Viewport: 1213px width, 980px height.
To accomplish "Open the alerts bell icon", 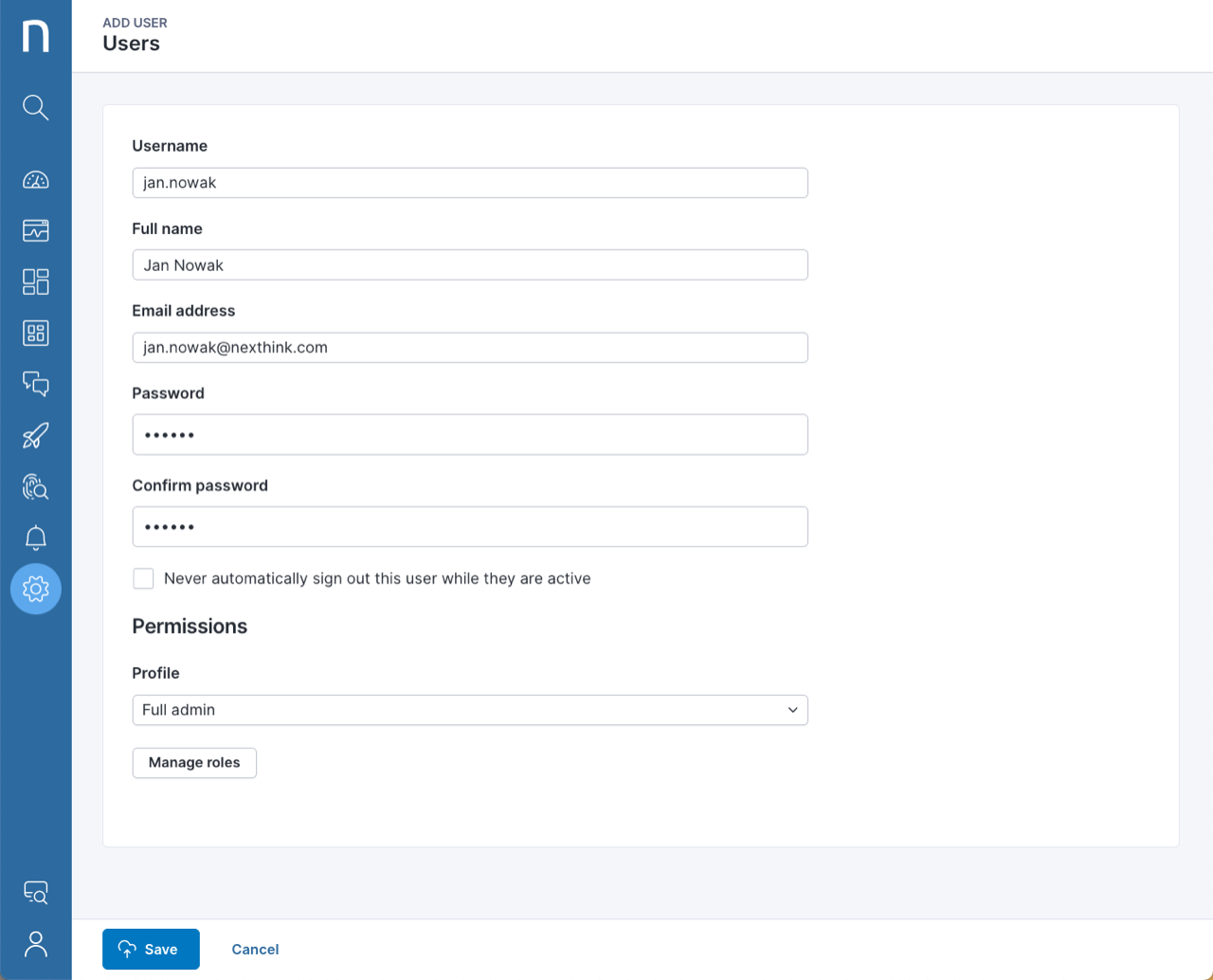I will (x=35, y=537).
